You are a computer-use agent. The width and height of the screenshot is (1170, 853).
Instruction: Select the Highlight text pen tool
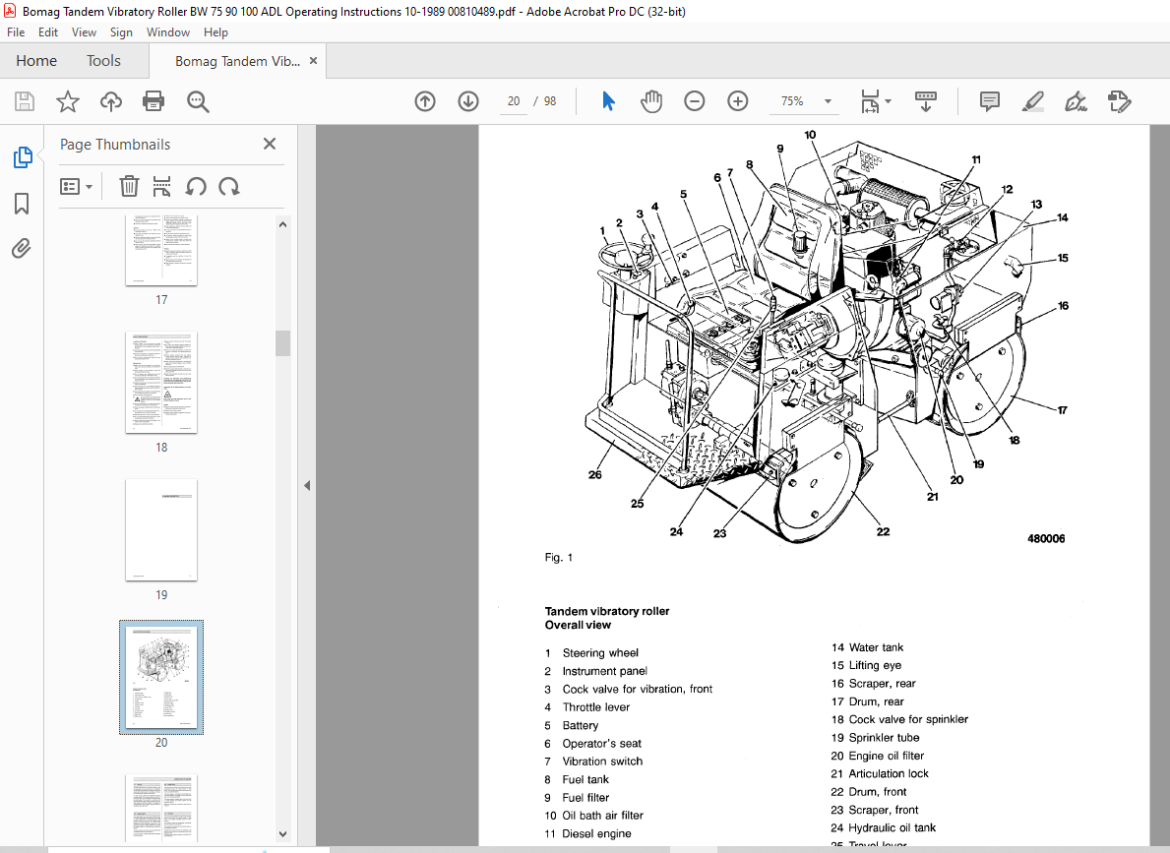1033,101
